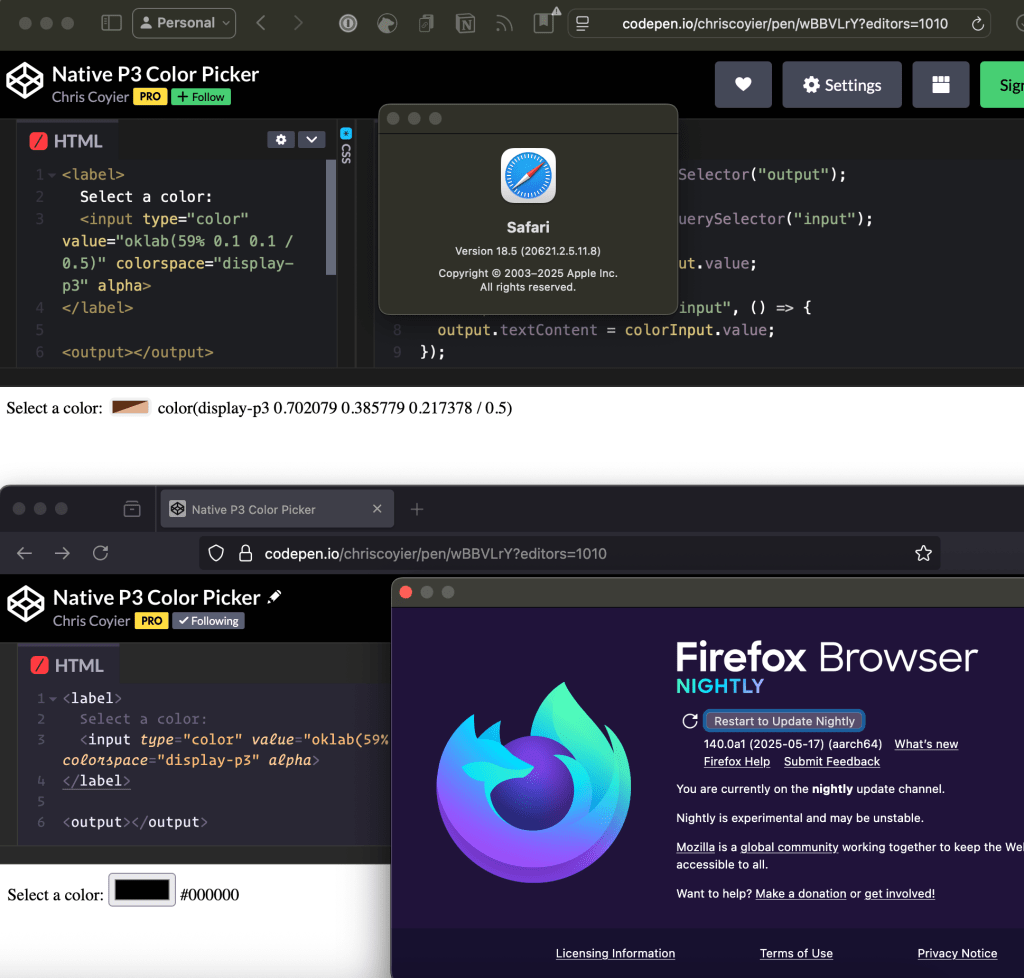Click Firefox tracking protection shield icon

[x=215, y=553]
